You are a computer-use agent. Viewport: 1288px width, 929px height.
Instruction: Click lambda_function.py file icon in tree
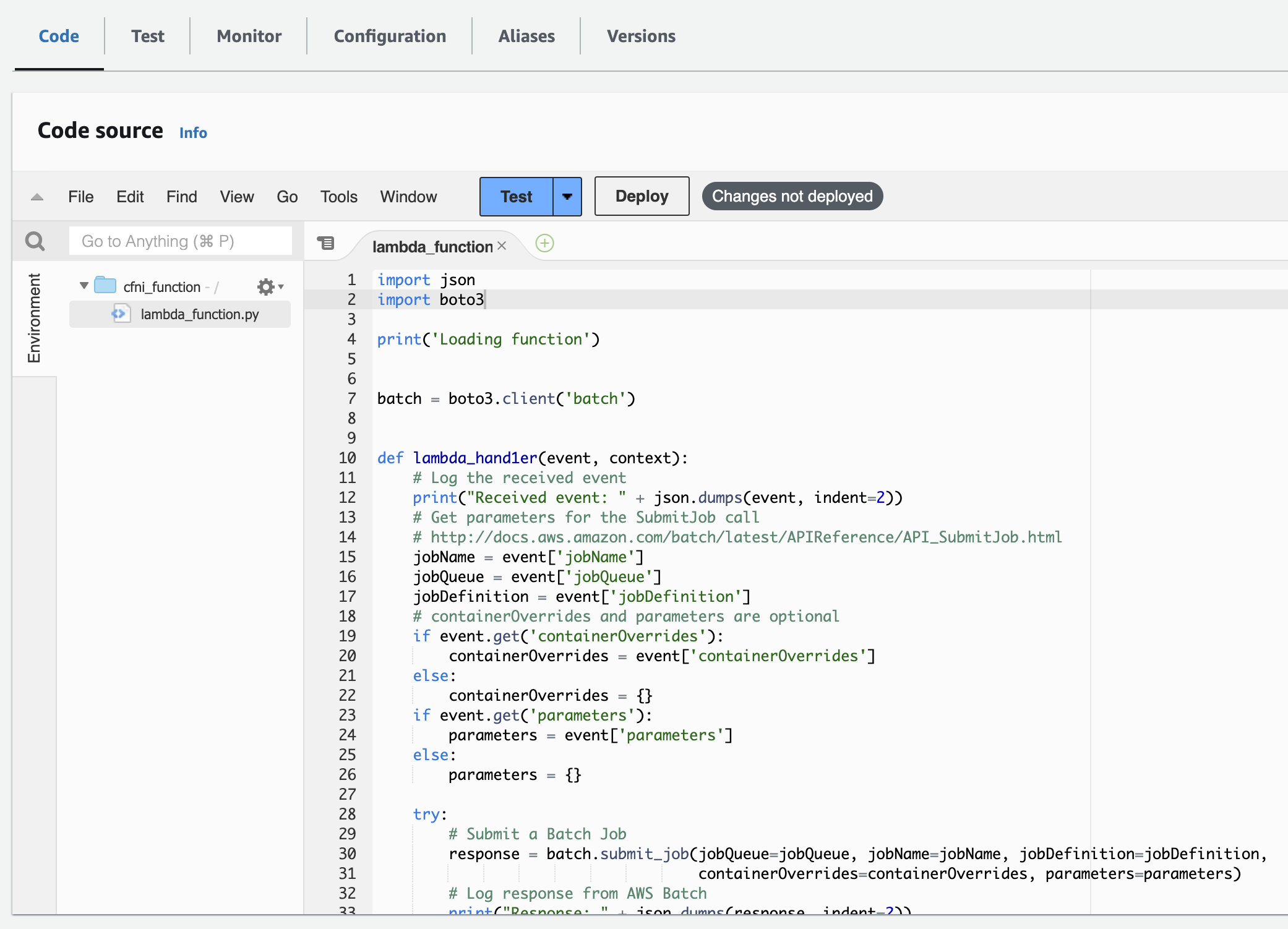coord(120,314)
